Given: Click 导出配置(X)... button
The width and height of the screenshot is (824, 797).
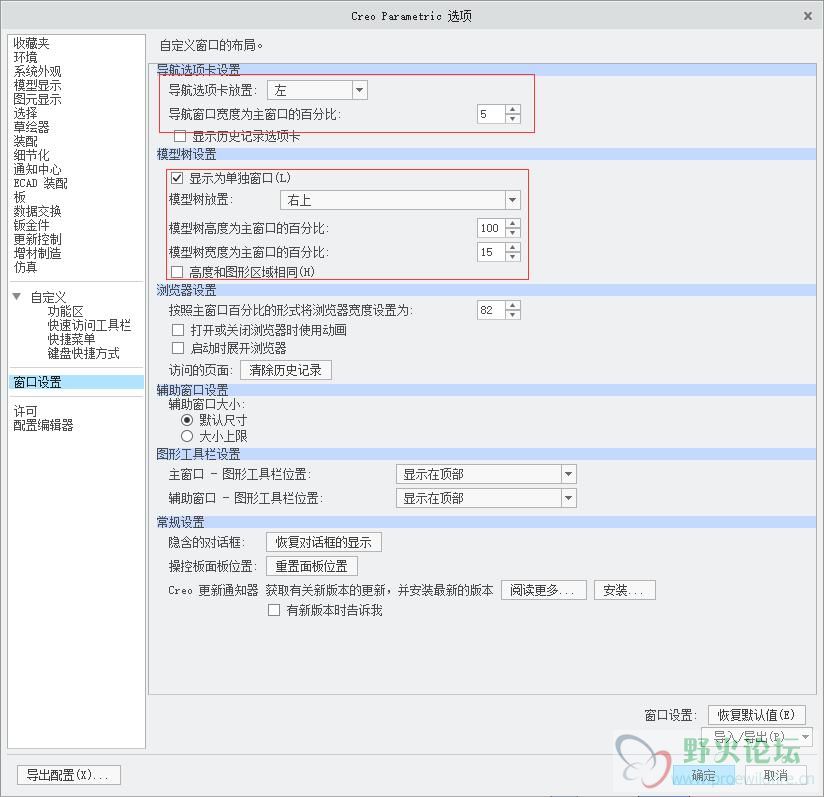Looking at the screenshot, I should [x=69, y=775].
